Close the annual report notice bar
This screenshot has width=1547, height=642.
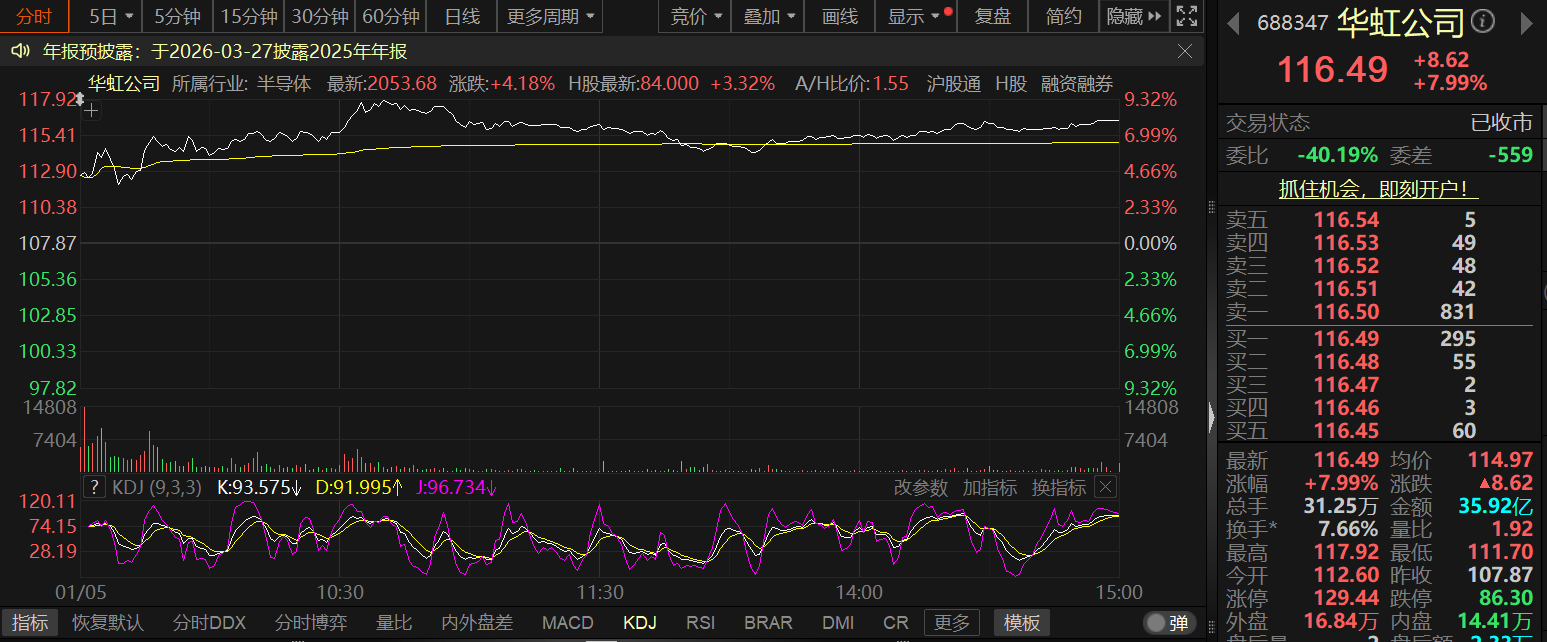[x=1185, y=52]
